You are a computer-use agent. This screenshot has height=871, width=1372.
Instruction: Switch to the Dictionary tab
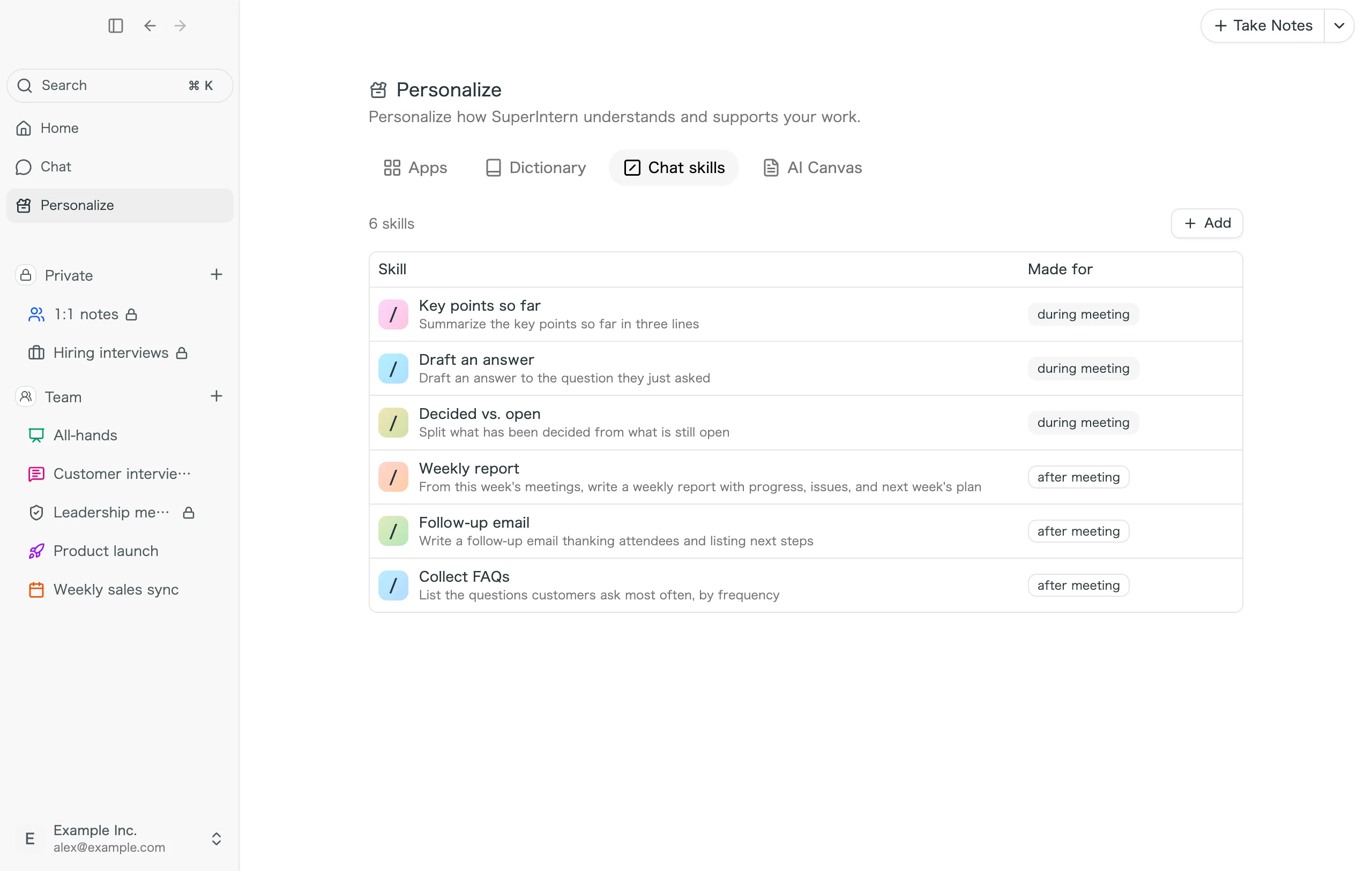[535, 168]
